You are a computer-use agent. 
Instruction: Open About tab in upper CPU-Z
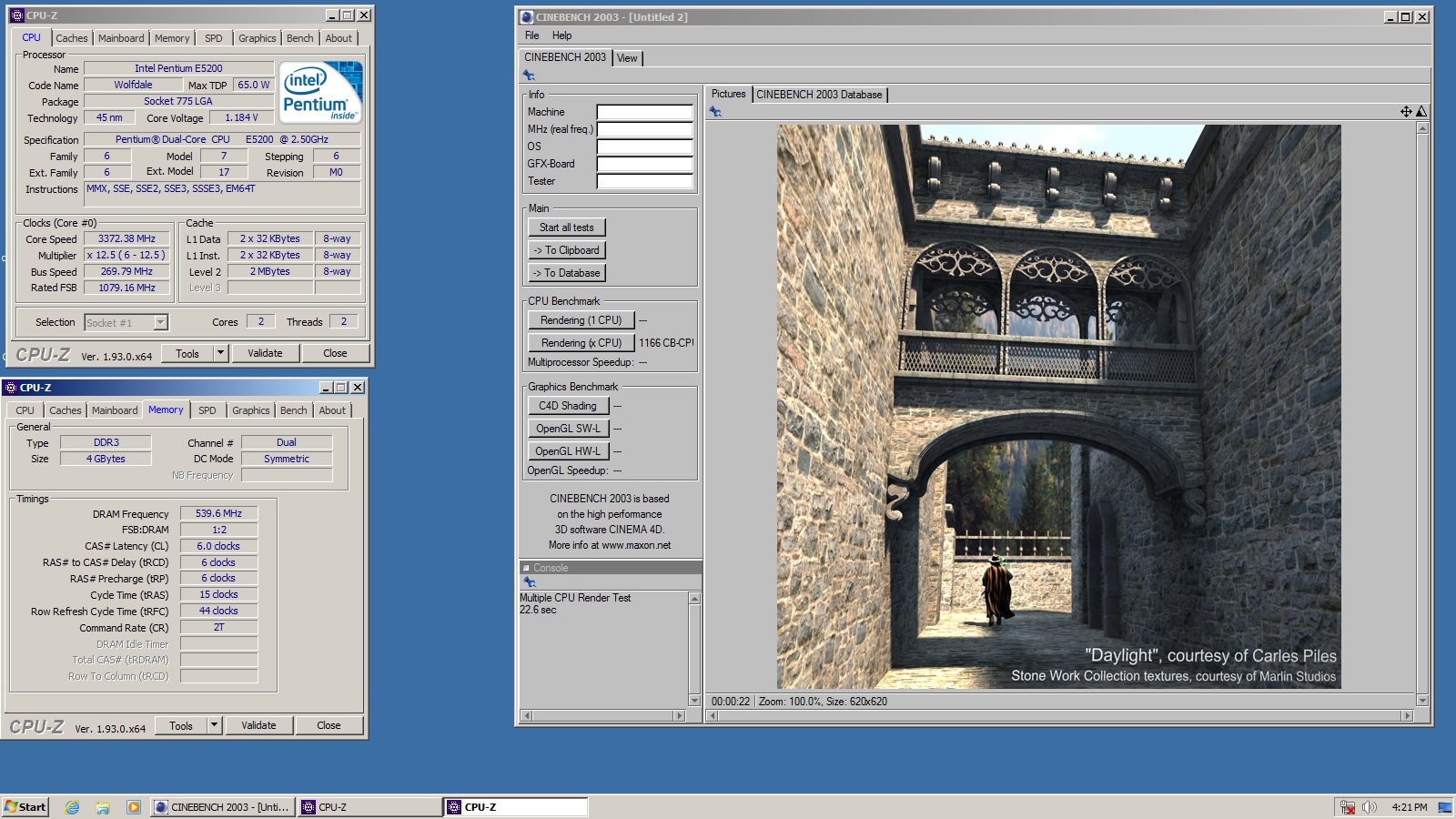339,38
